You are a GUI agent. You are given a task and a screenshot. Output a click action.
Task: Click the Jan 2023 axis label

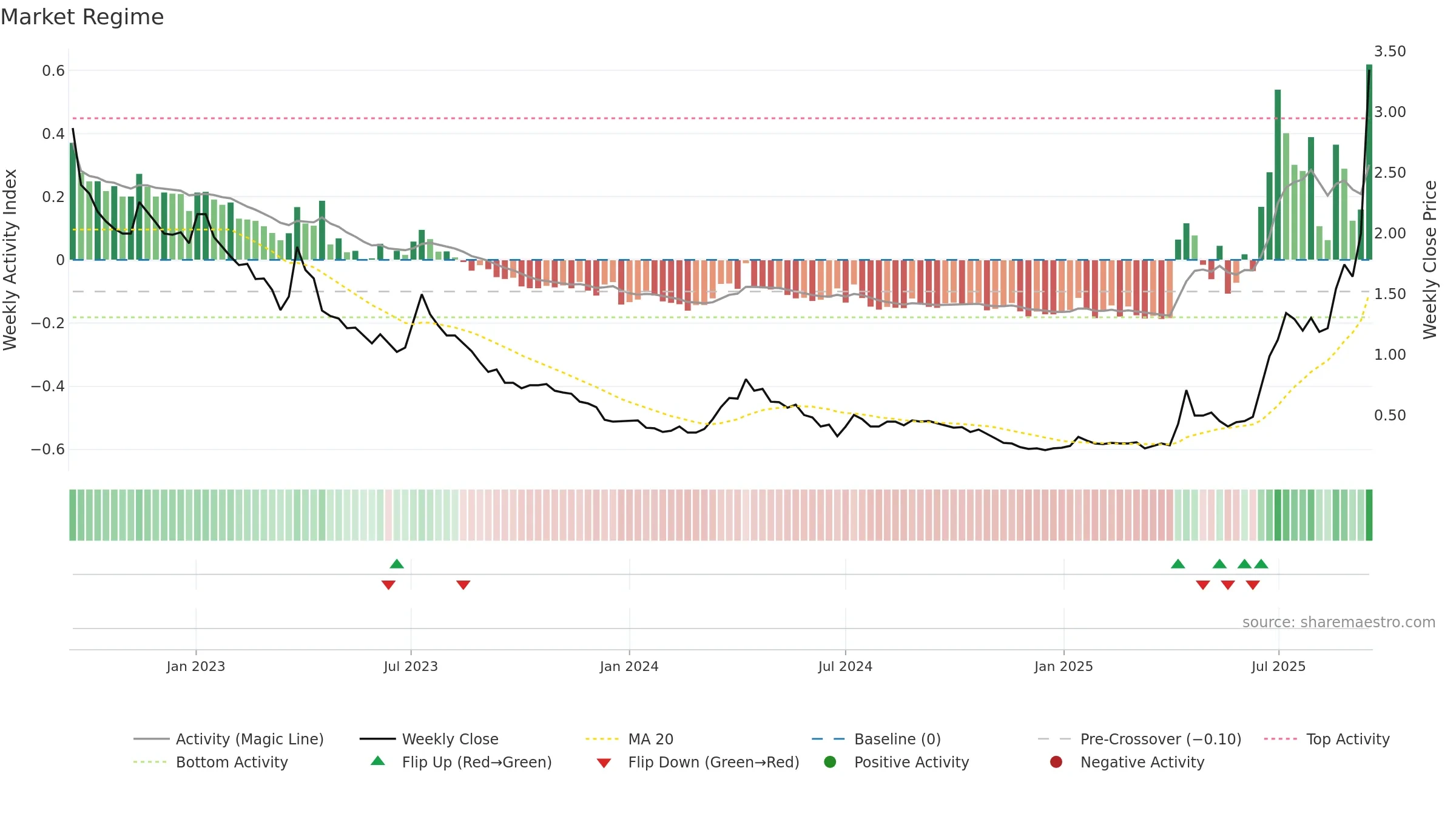[x=196, y=666]
